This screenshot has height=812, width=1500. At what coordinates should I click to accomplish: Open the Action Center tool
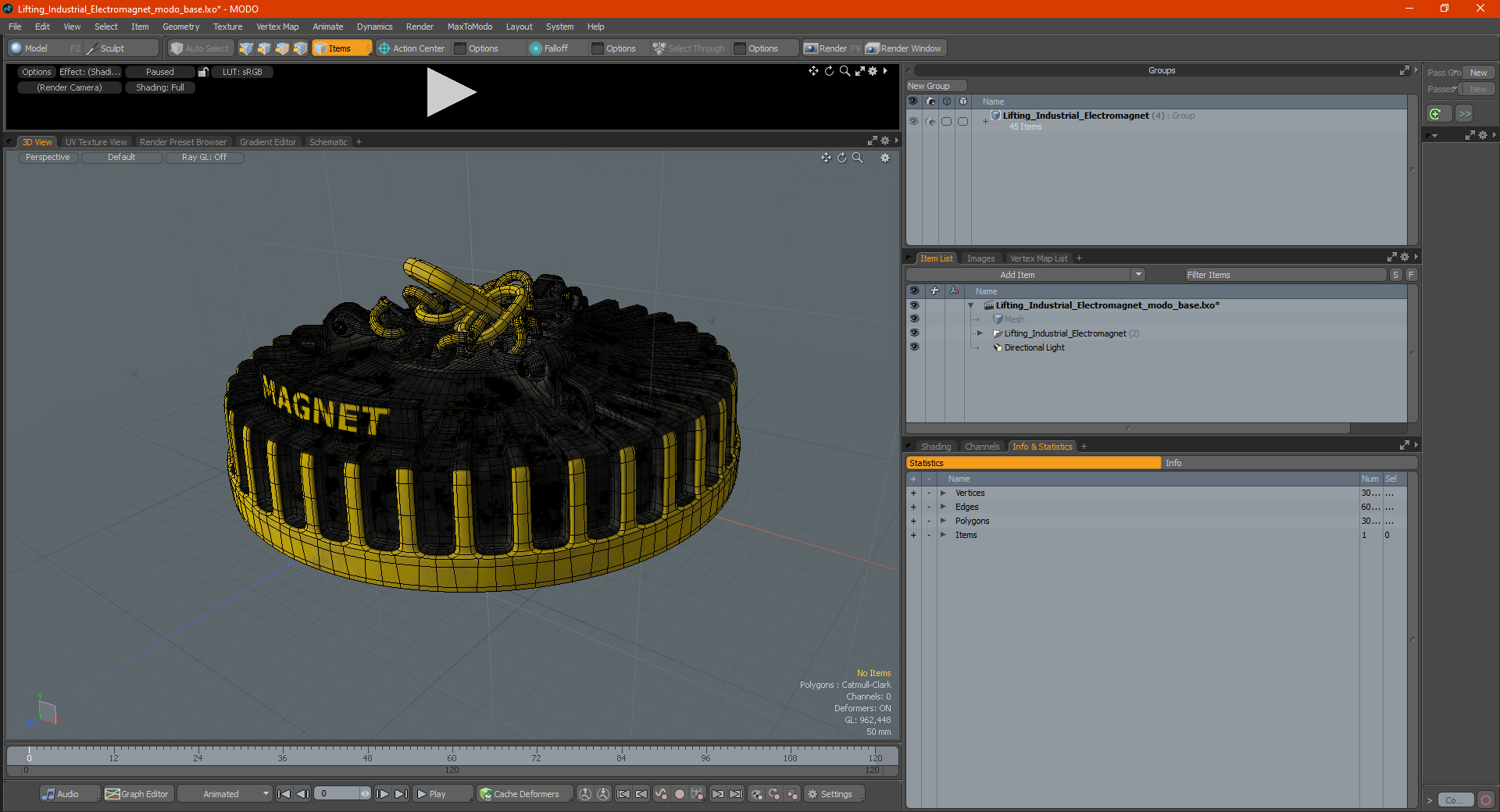[x=412, y=48]
